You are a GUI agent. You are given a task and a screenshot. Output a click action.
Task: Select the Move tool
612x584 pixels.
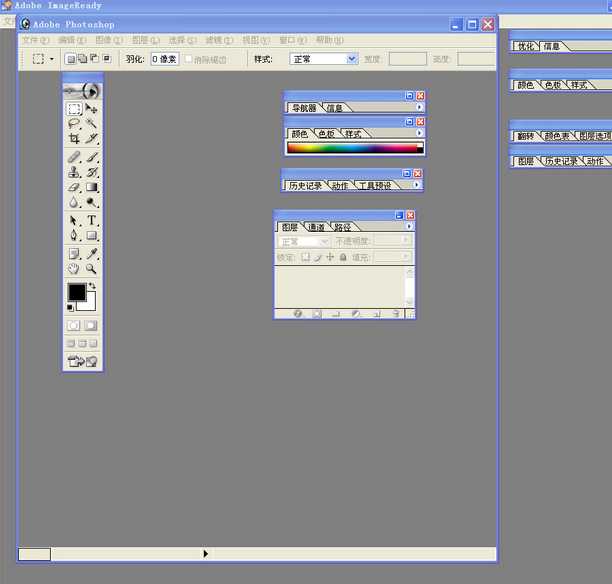click(x=91, y=108)
